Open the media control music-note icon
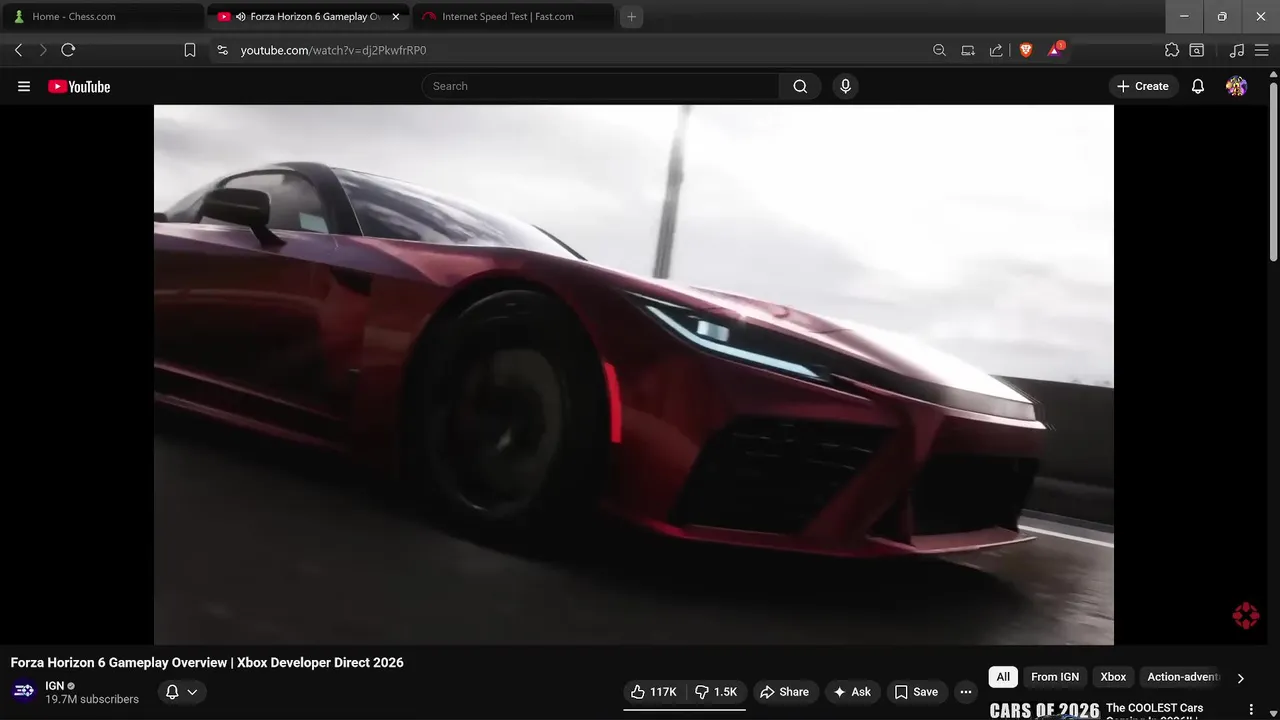 pyautogui.click(x=1237, y=50)
